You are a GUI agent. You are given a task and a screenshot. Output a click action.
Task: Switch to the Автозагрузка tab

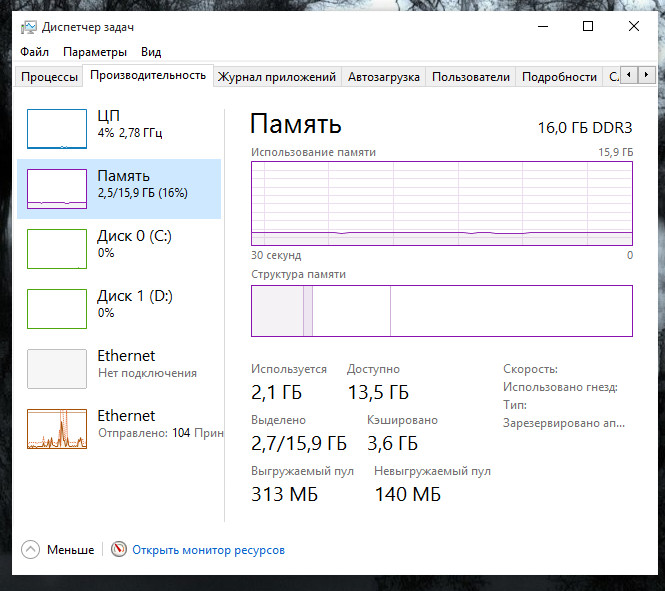[x=384, y=77]
